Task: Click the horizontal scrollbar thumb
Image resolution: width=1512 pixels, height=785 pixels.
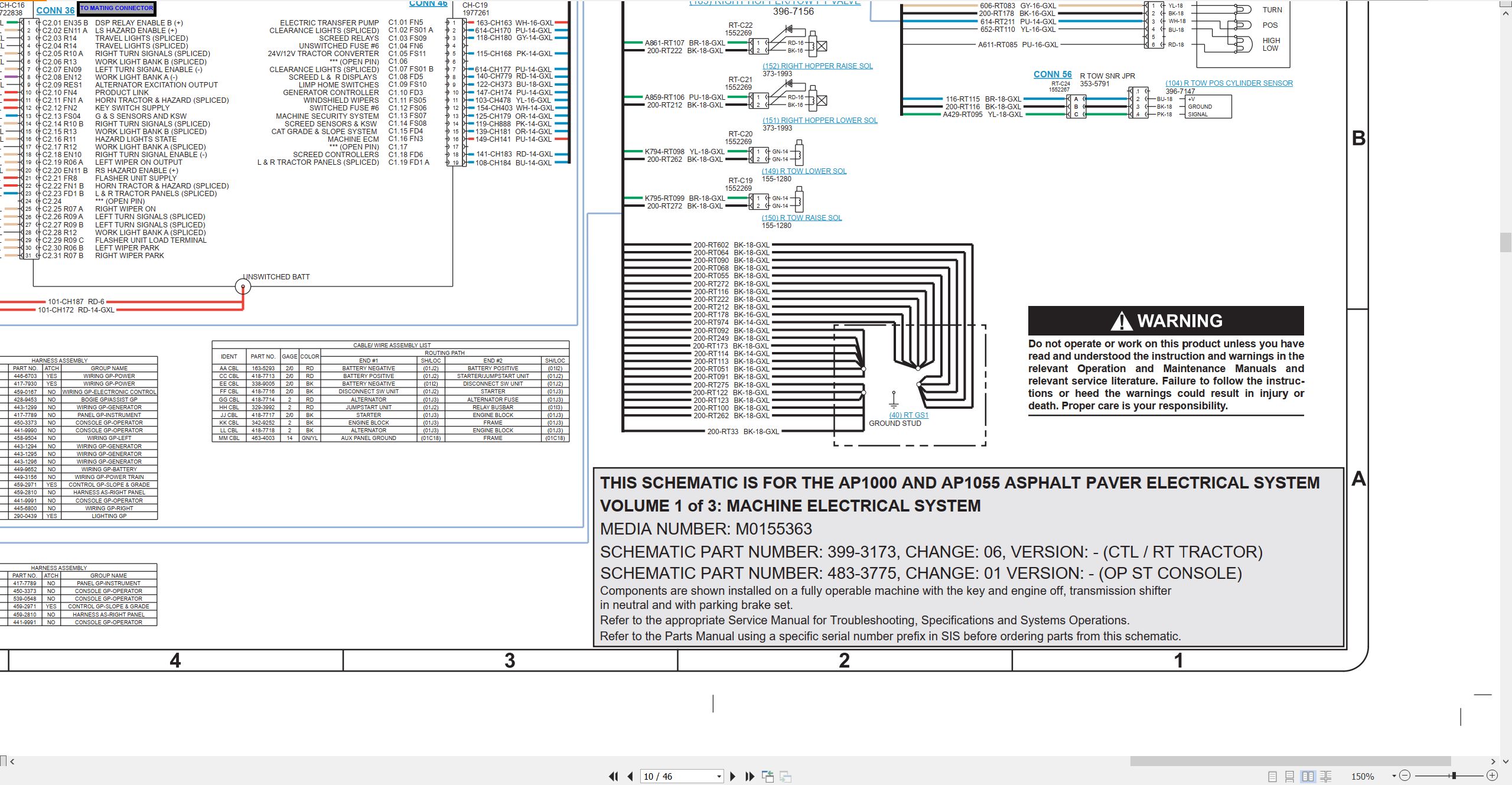Action: [x=1291, y=761]
